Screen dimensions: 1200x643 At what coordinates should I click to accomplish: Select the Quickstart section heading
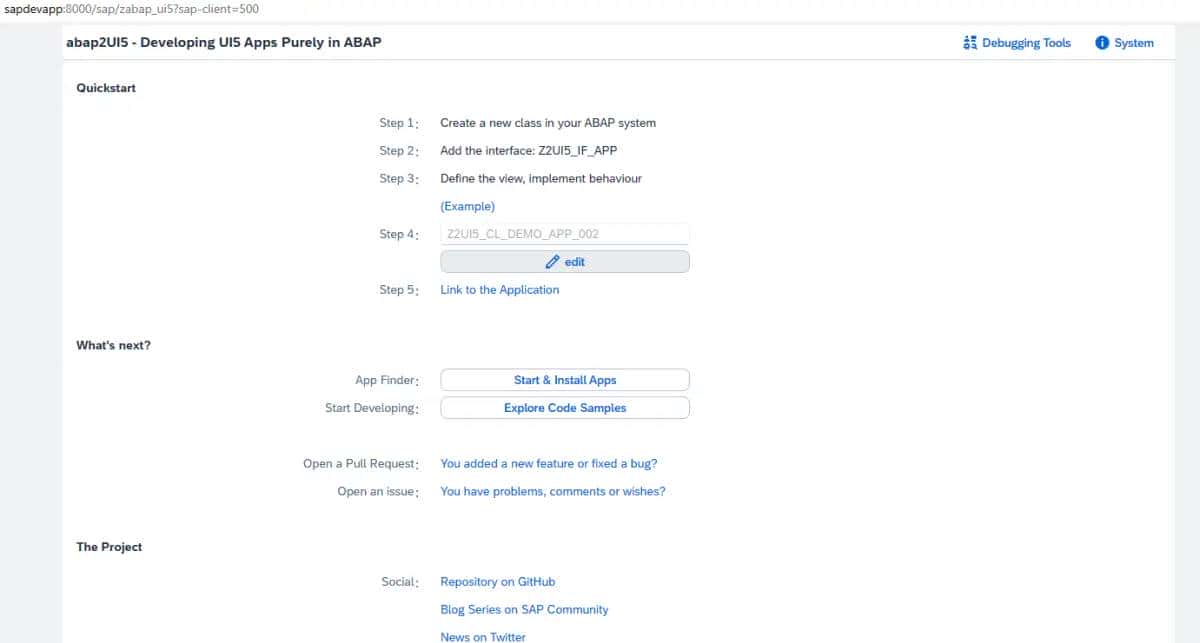tap(105, 88)
